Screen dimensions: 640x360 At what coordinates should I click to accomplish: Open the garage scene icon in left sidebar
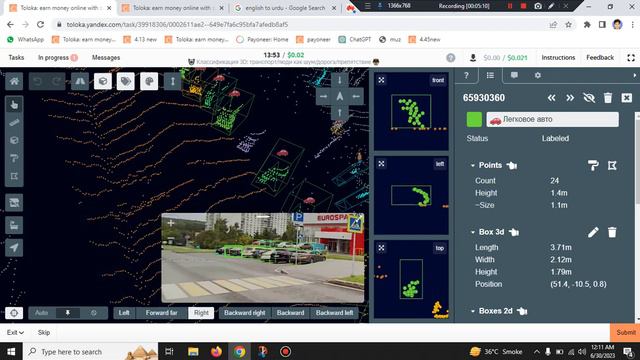click(14, 202)
